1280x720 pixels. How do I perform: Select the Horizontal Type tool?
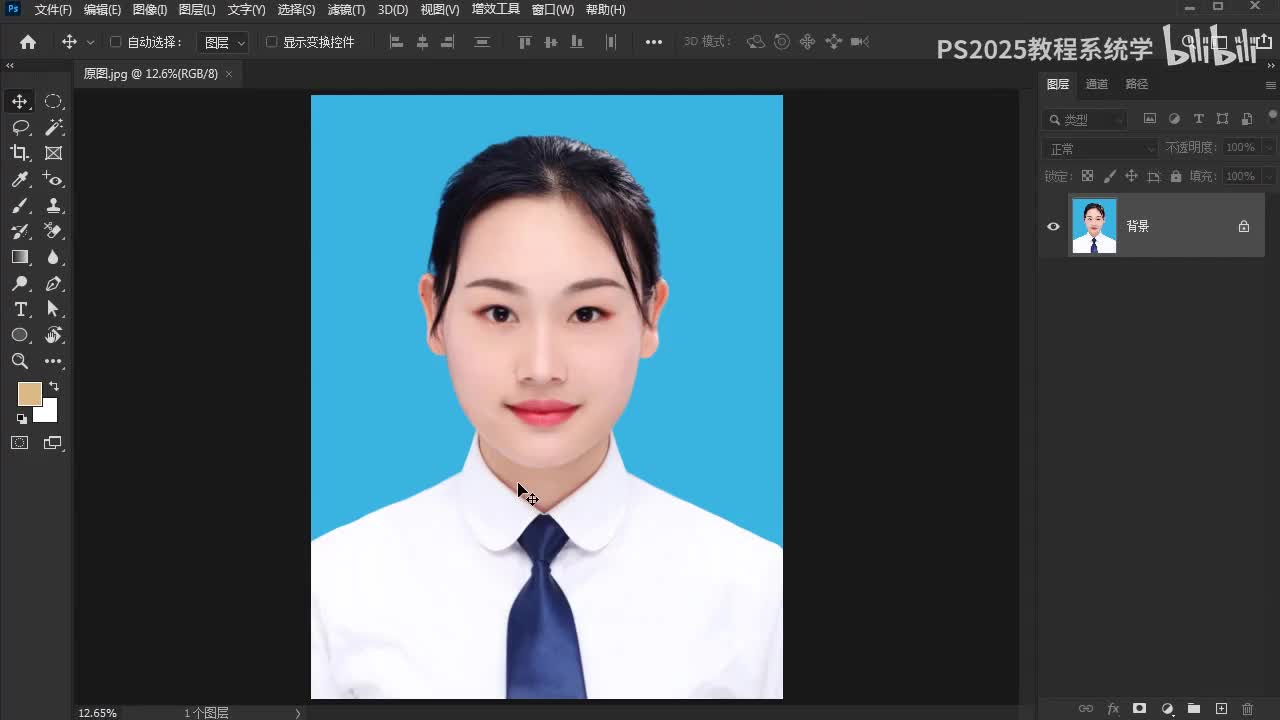click(x=20, y=309)
